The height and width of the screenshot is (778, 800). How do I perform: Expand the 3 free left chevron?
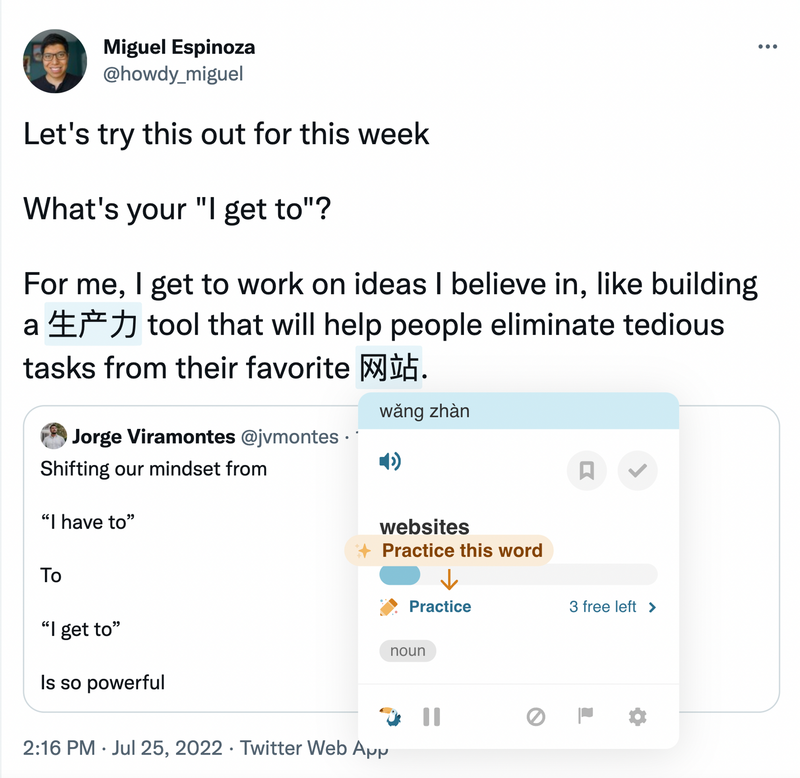click(x=652, y=607)
